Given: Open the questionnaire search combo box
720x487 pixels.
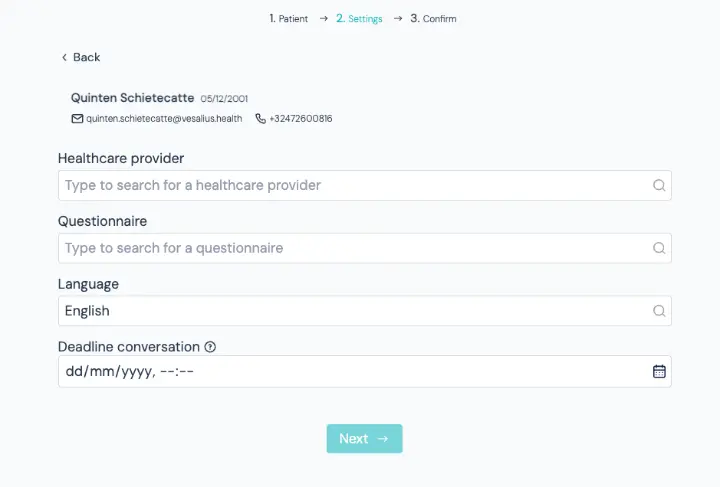Looking at the screenshot, I should point(365,248).
